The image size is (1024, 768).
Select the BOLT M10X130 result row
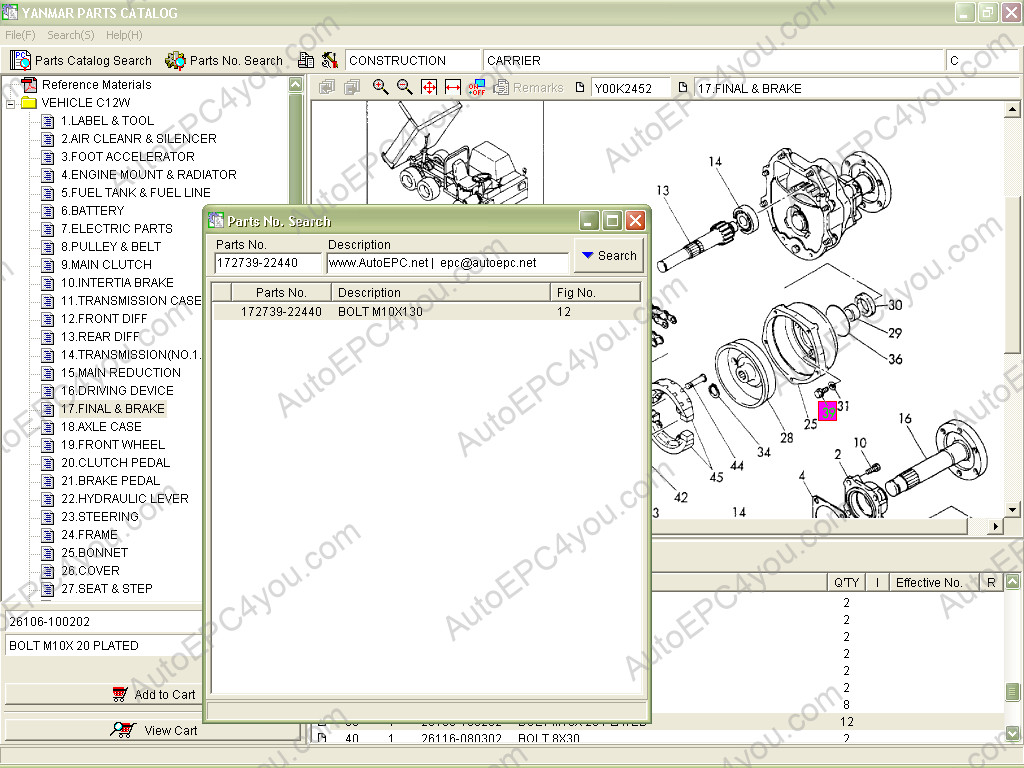pos(380,312)
